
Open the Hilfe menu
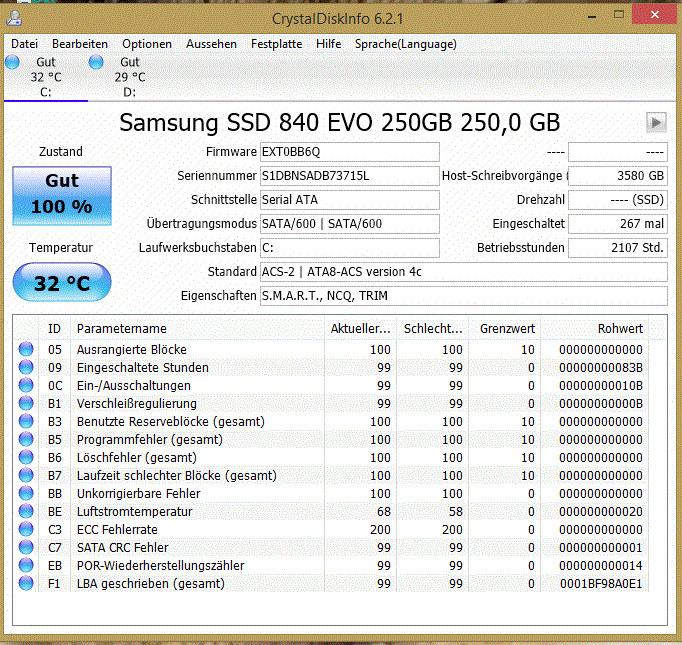(x=328, y=44)
